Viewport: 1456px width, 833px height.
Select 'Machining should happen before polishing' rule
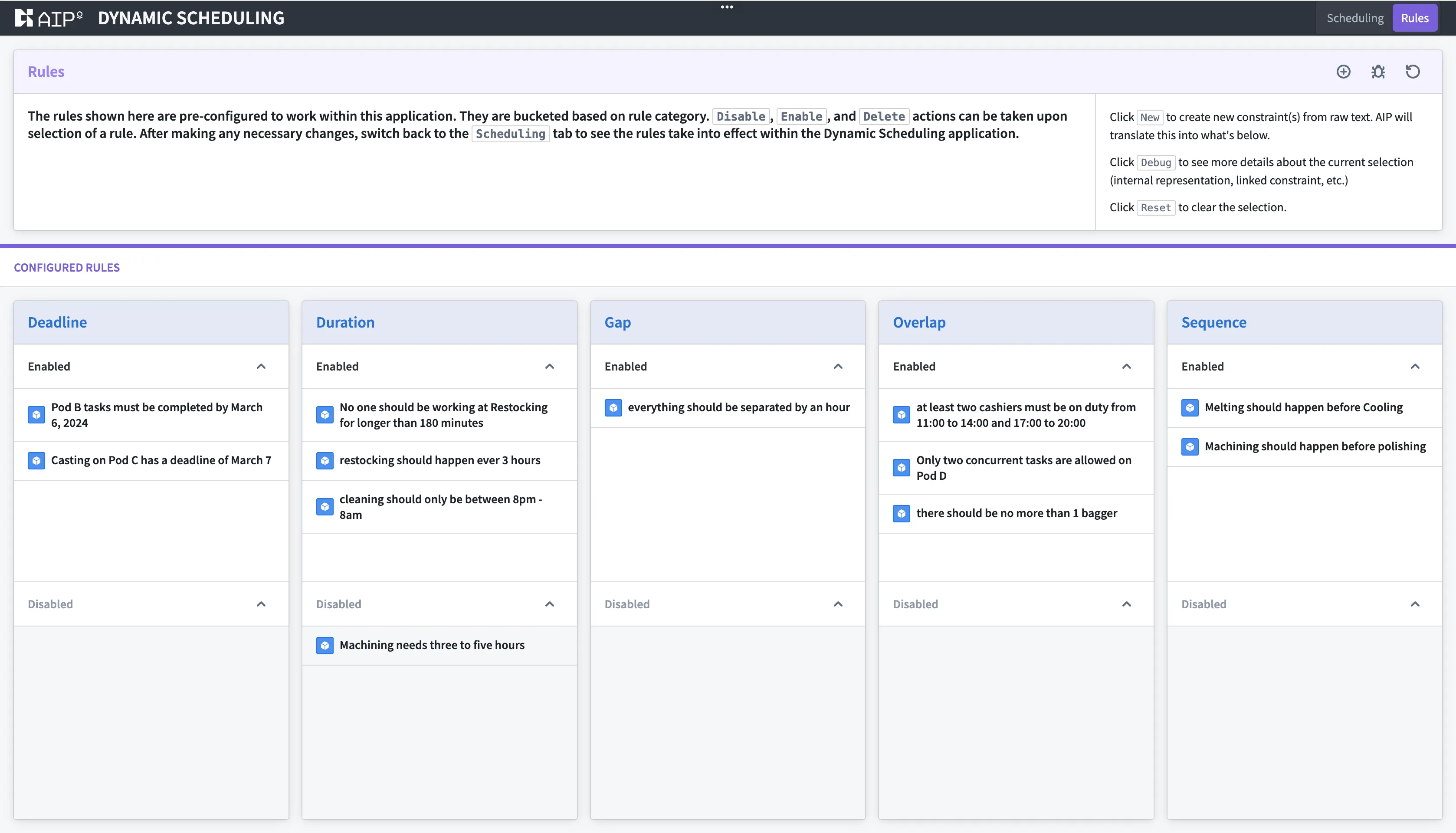click(1315, 446)
